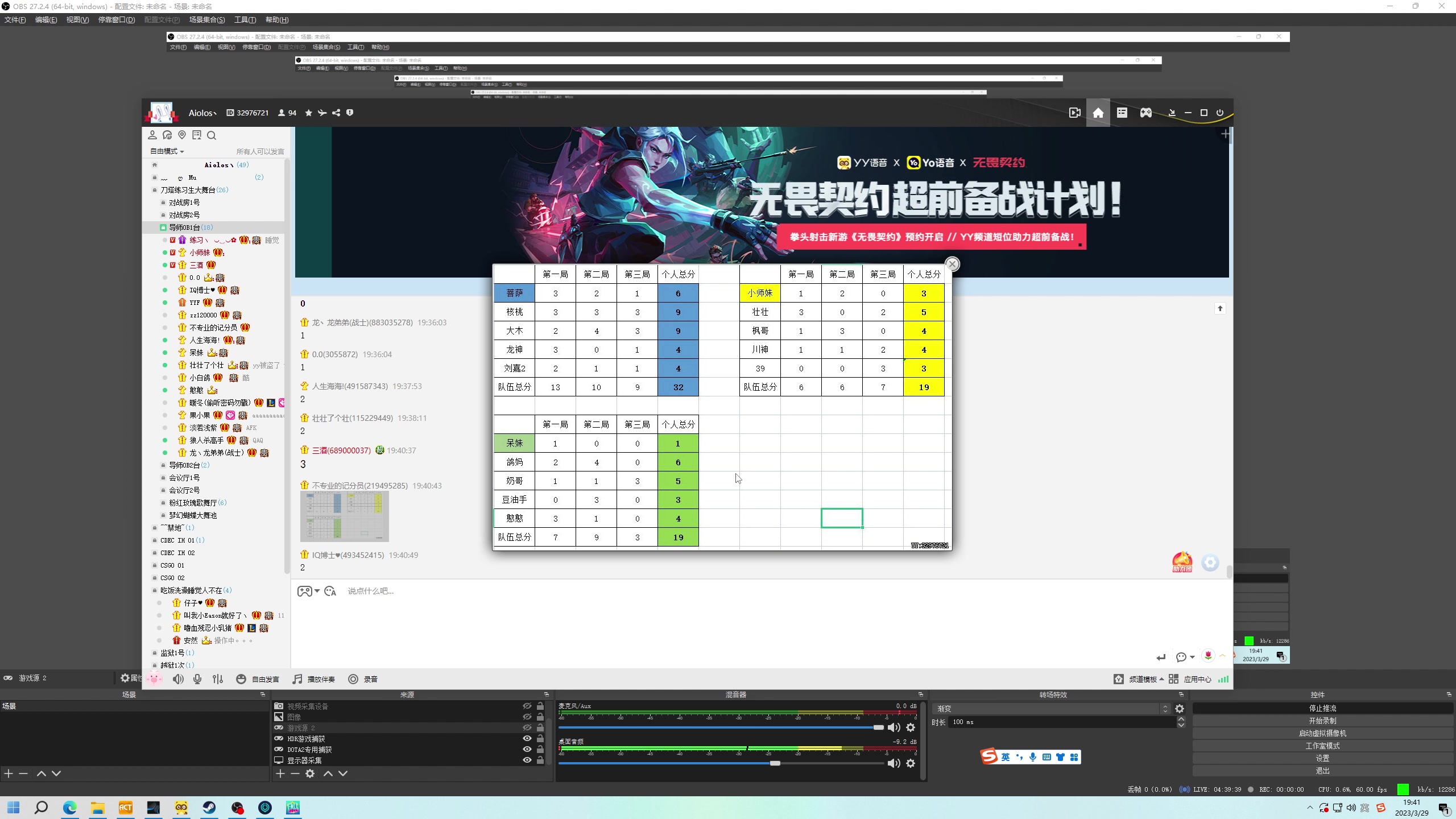Screen dimensions: 1456x819
Task: Click the user profile icon above the channel list
Action: pyautogui.click(x=152, y=135)
